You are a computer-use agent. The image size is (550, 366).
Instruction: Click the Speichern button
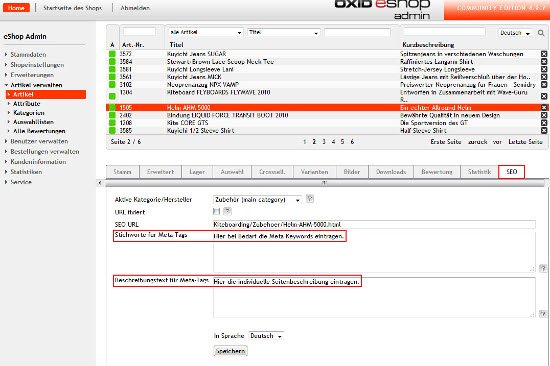tap(230, 351)
